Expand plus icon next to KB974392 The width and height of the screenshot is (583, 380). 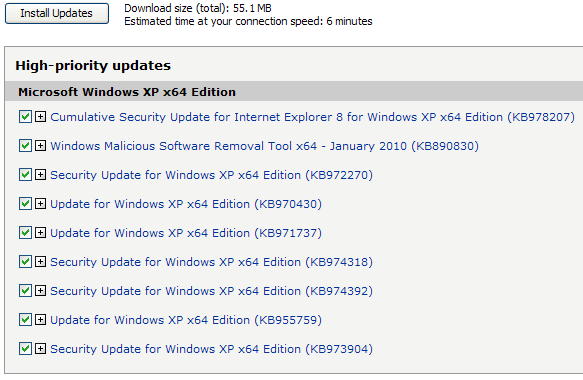(41, 291)
